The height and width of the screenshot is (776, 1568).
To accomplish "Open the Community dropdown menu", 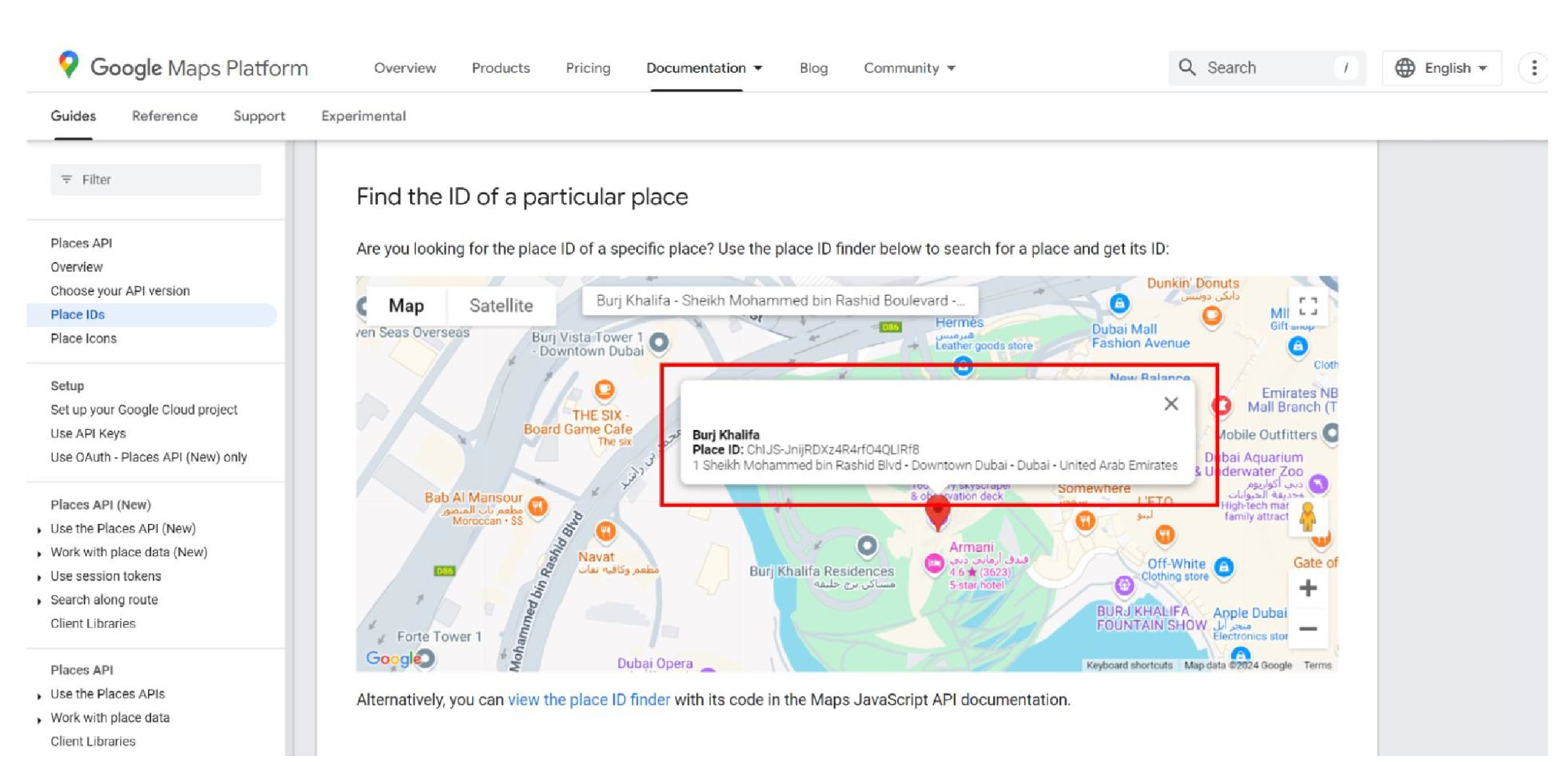I will 909,68.
